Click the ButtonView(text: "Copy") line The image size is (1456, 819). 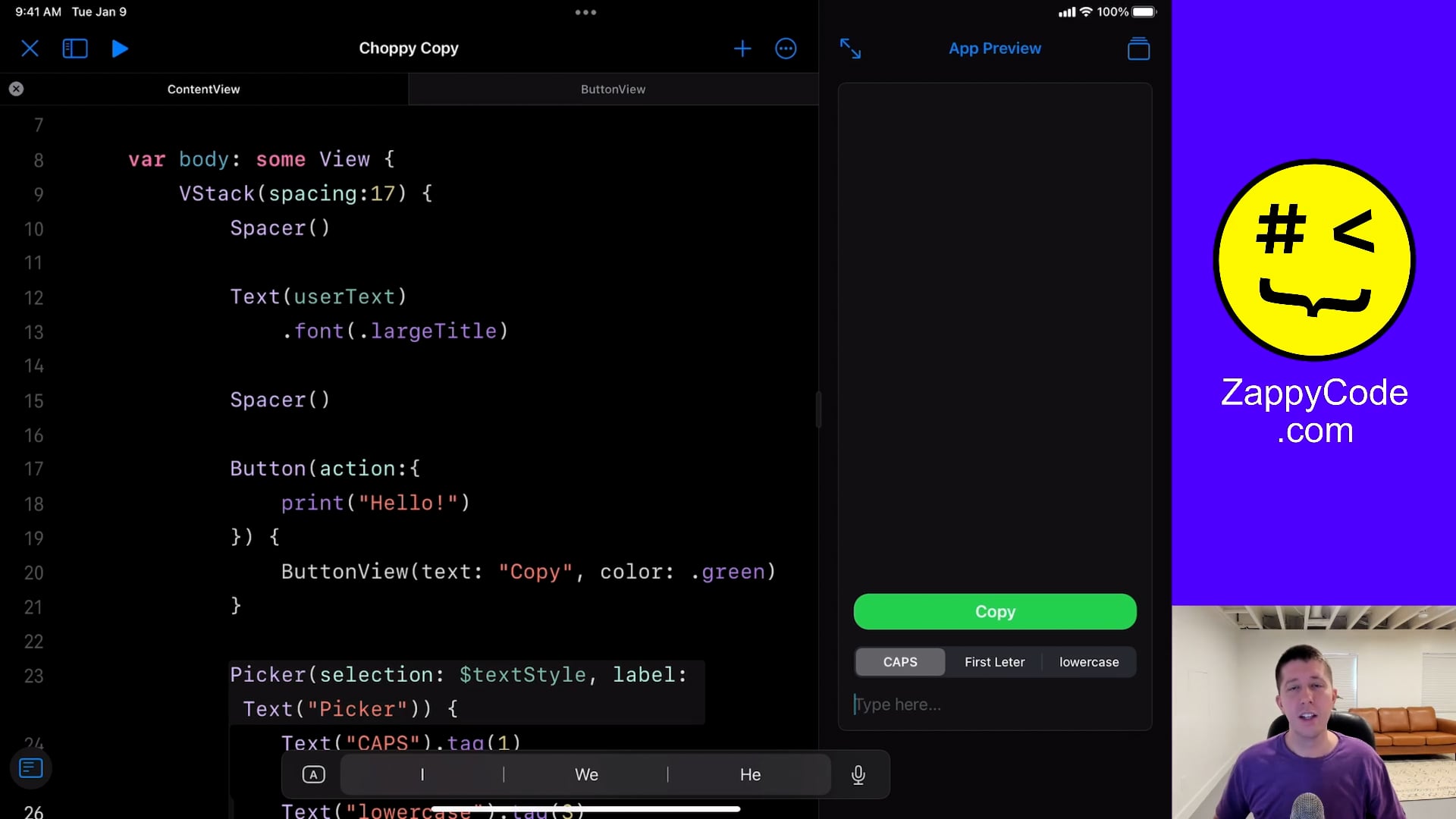pyautogui.click(x=529, y=572)
